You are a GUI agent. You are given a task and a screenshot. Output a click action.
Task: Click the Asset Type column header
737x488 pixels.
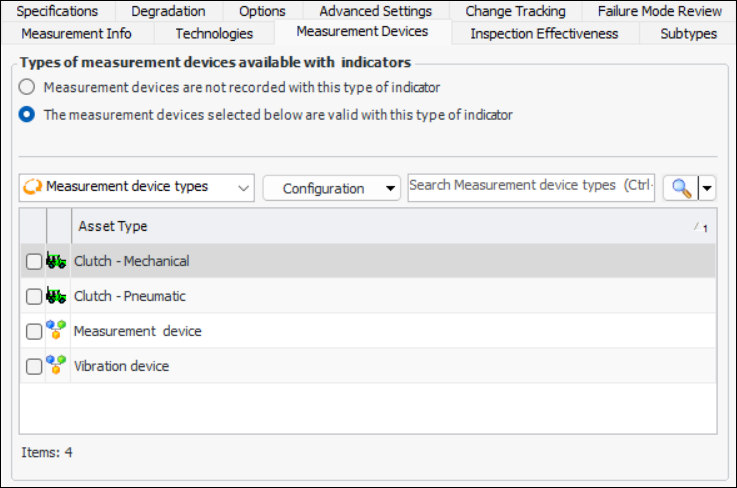pyautogui.click(x=380, y=227)
